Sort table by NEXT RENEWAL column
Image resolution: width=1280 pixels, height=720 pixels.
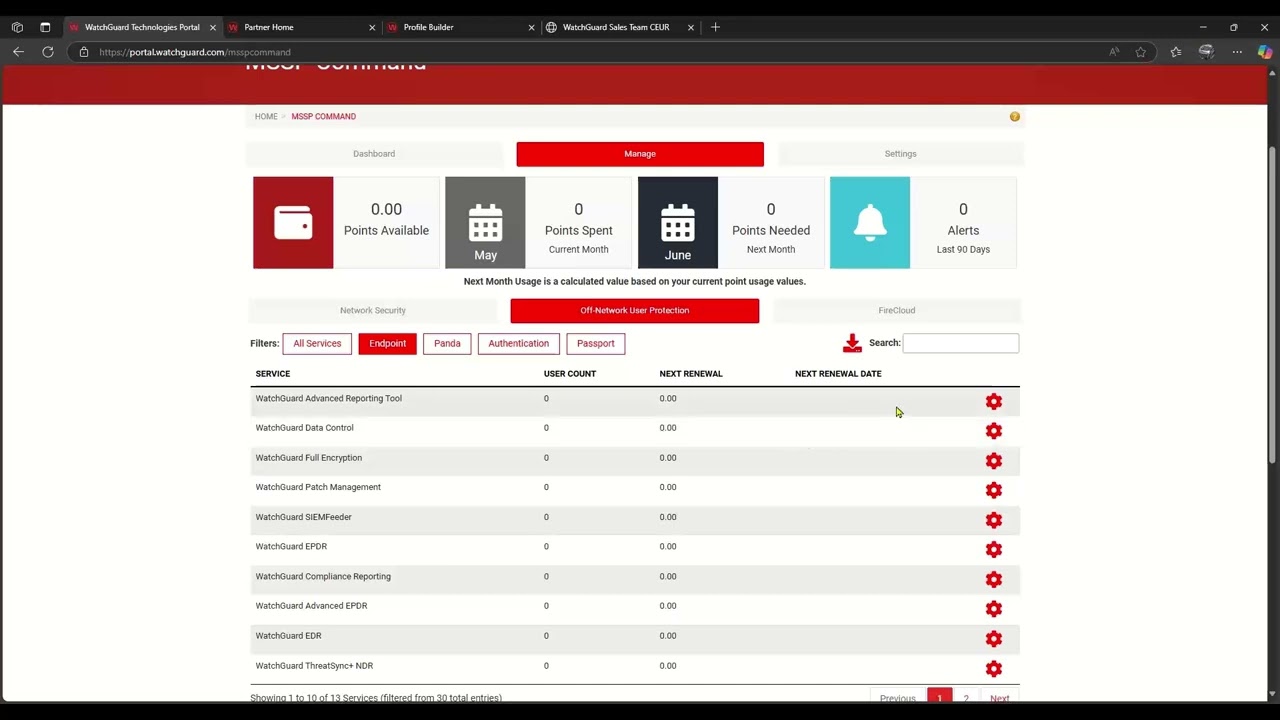[x=691, y=374]
